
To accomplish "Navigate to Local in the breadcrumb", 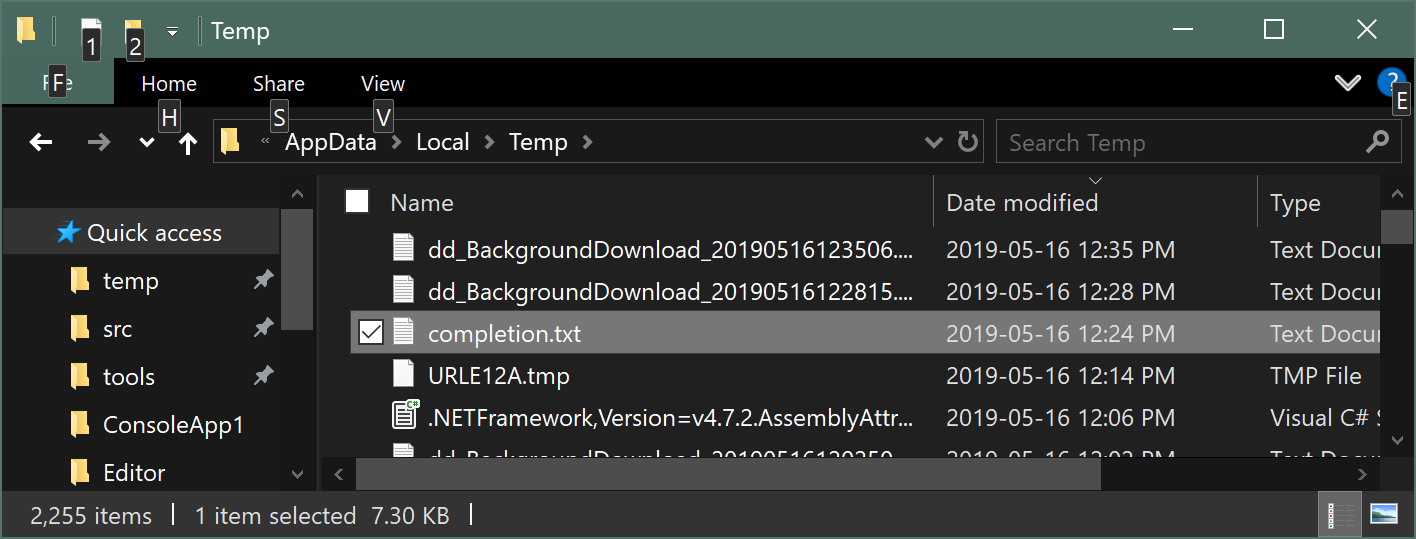I will pos(443,142).
